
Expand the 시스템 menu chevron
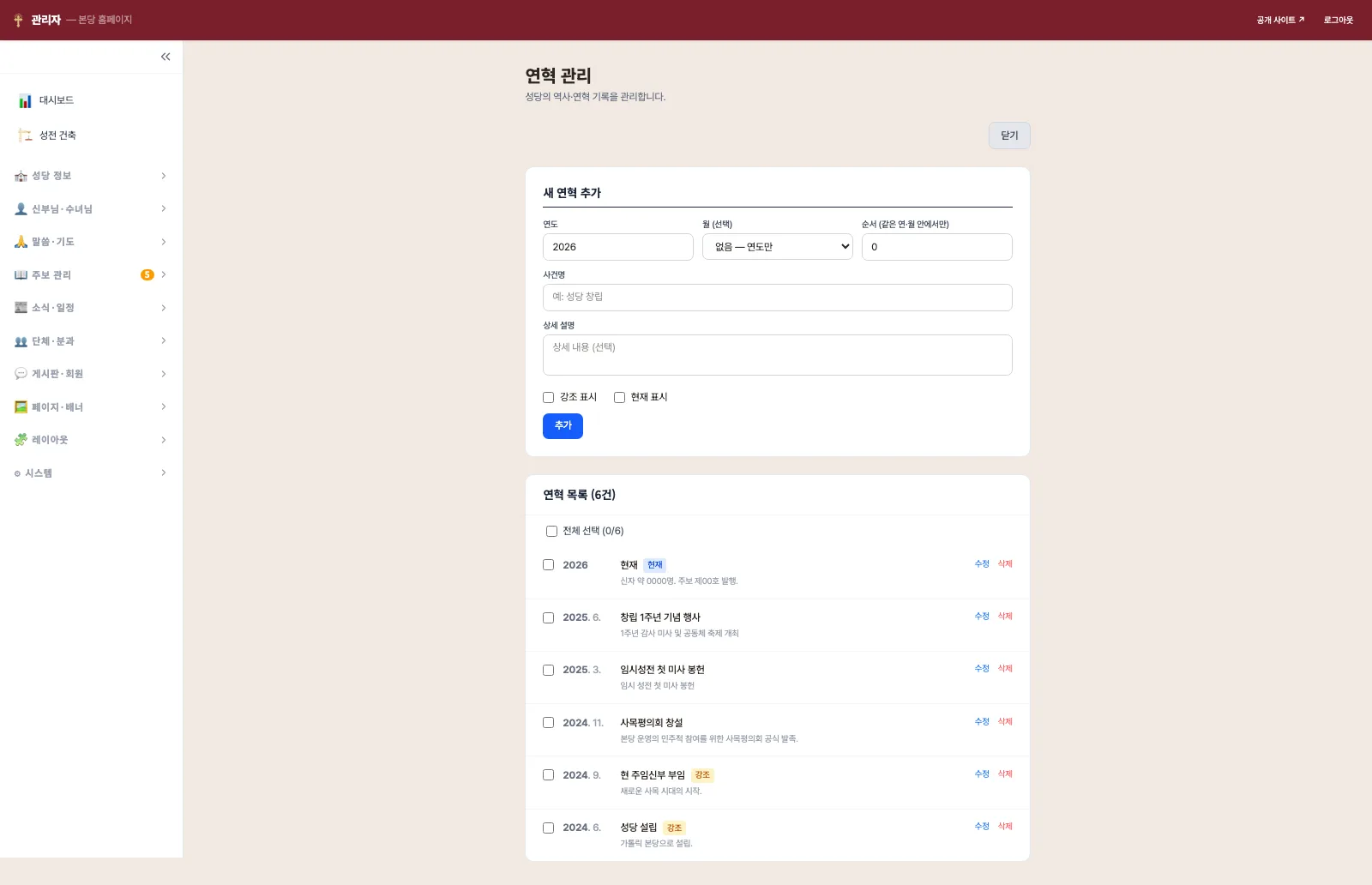coord(164,473)
